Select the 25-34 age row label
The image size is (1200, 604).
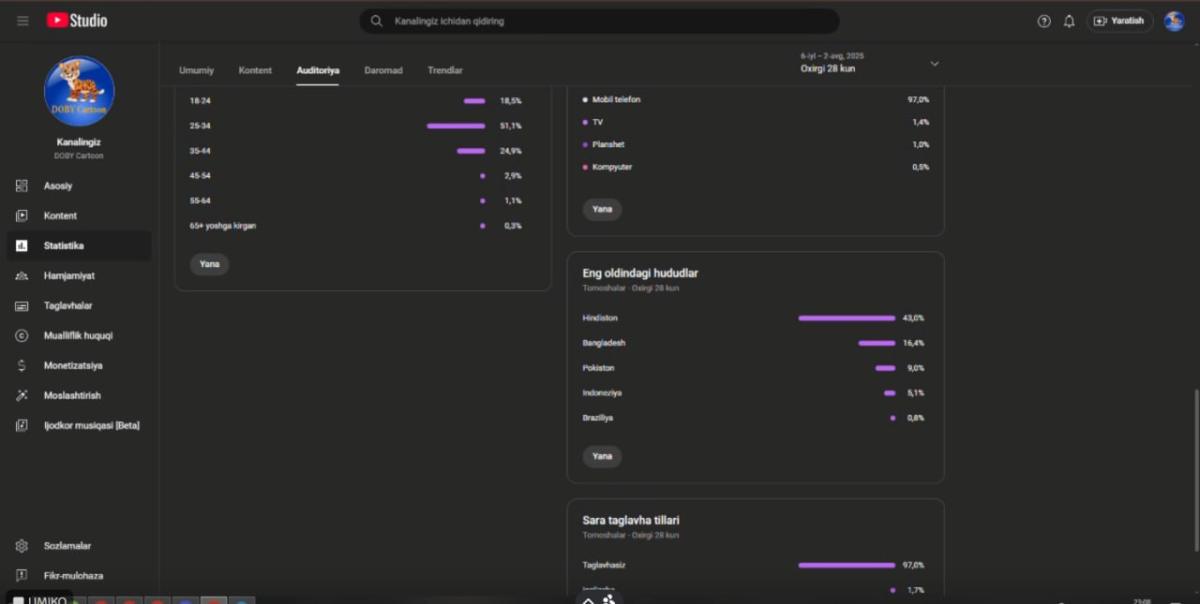(x=200, y=126)
